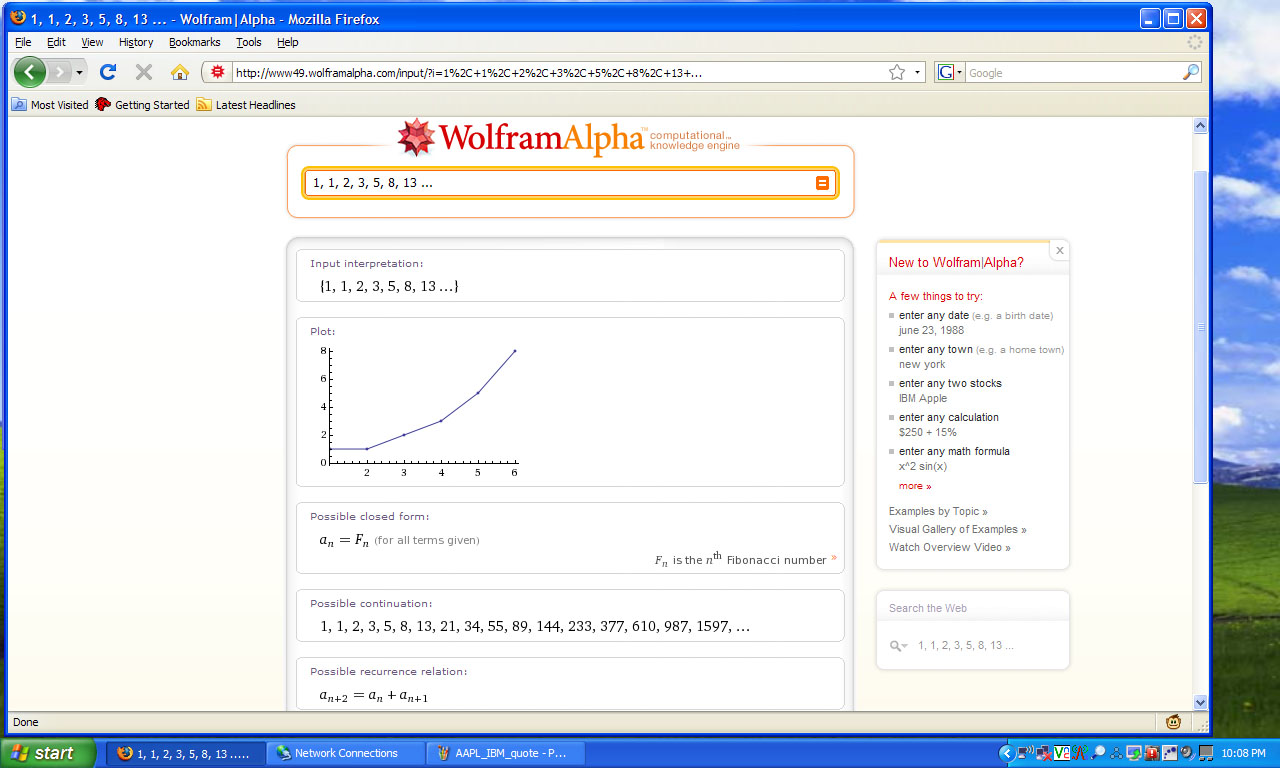The height and width of the screenshot is (768, 1280).
Task: Click the orange equals button in the query box
Action: click(822, 183)
